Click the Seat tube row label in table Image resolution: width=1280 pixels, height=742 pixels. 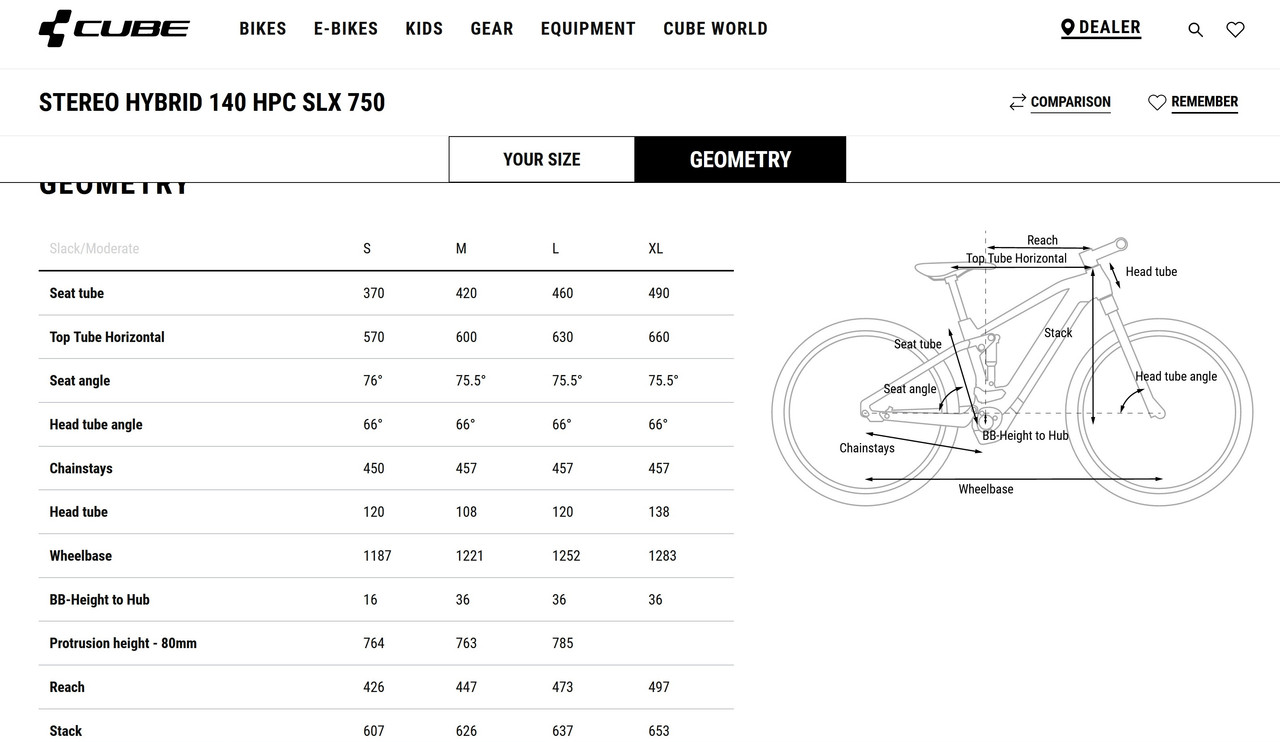coord(77,293)
